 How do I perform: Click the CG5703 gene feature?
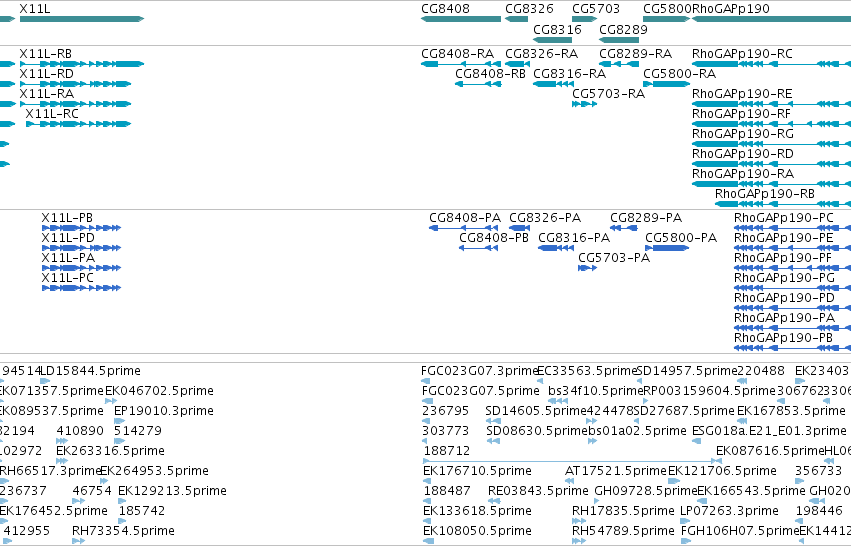[x=585, y=19]
